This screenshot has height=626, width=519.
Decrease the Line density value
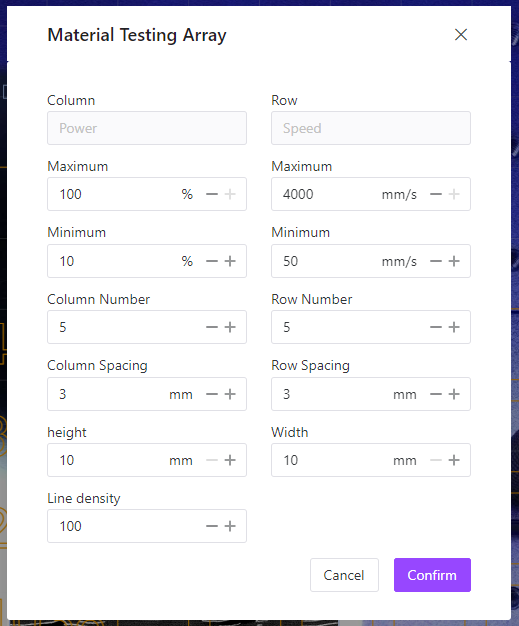pos(212,526)
